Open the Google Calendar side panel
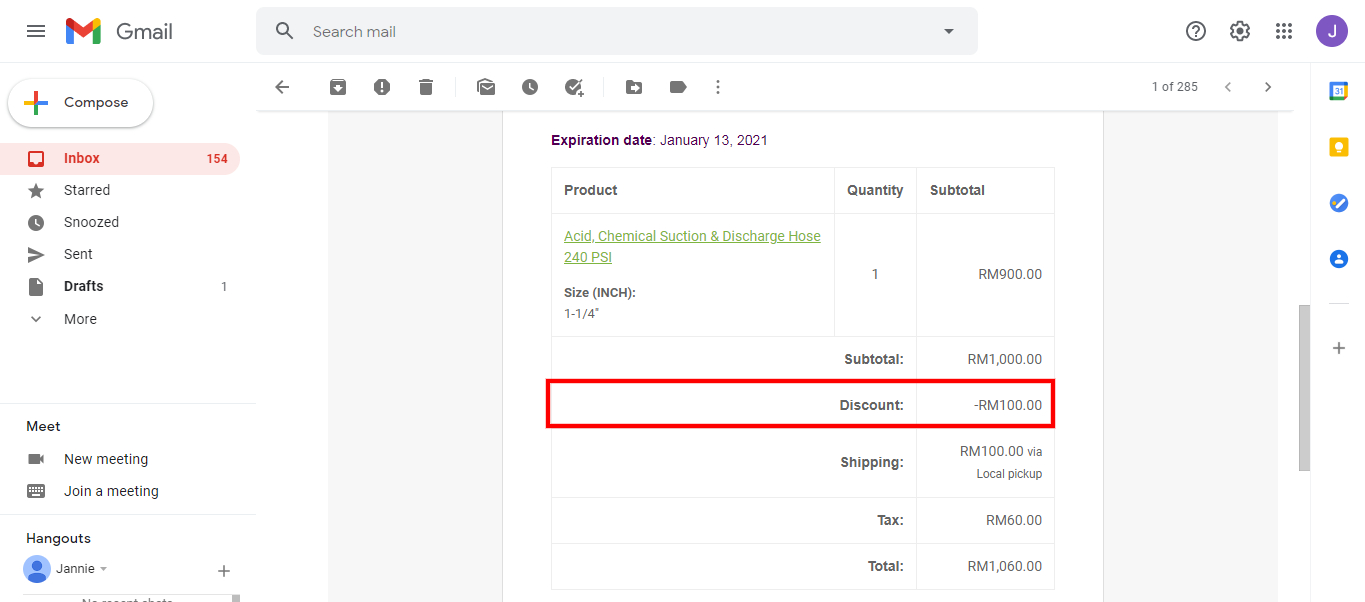Screen dimensions: 1365x602 click(x=1338, y=91)
